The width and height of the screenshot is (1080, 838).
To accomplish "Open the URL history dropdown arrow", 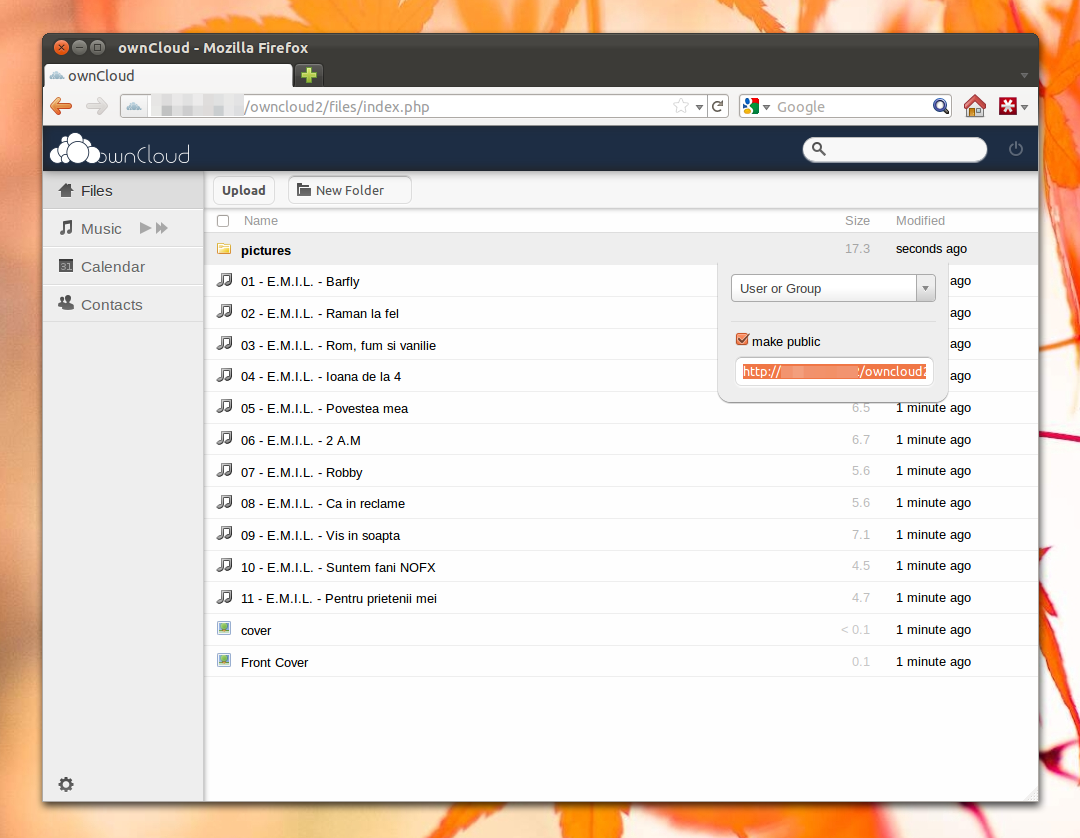I will coord(699,107).
